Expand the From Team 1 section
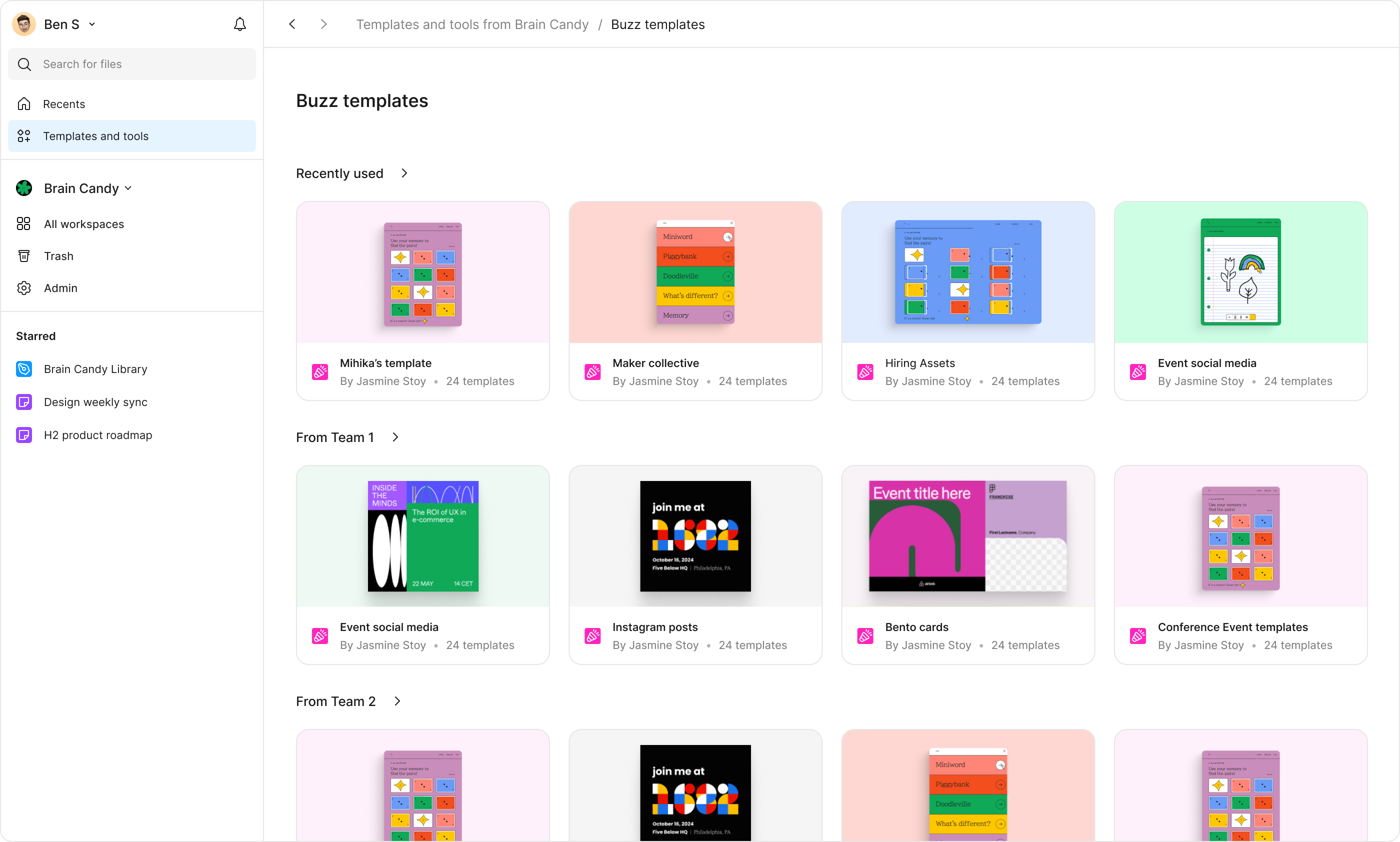1400x842 pixels. [395, 437]
